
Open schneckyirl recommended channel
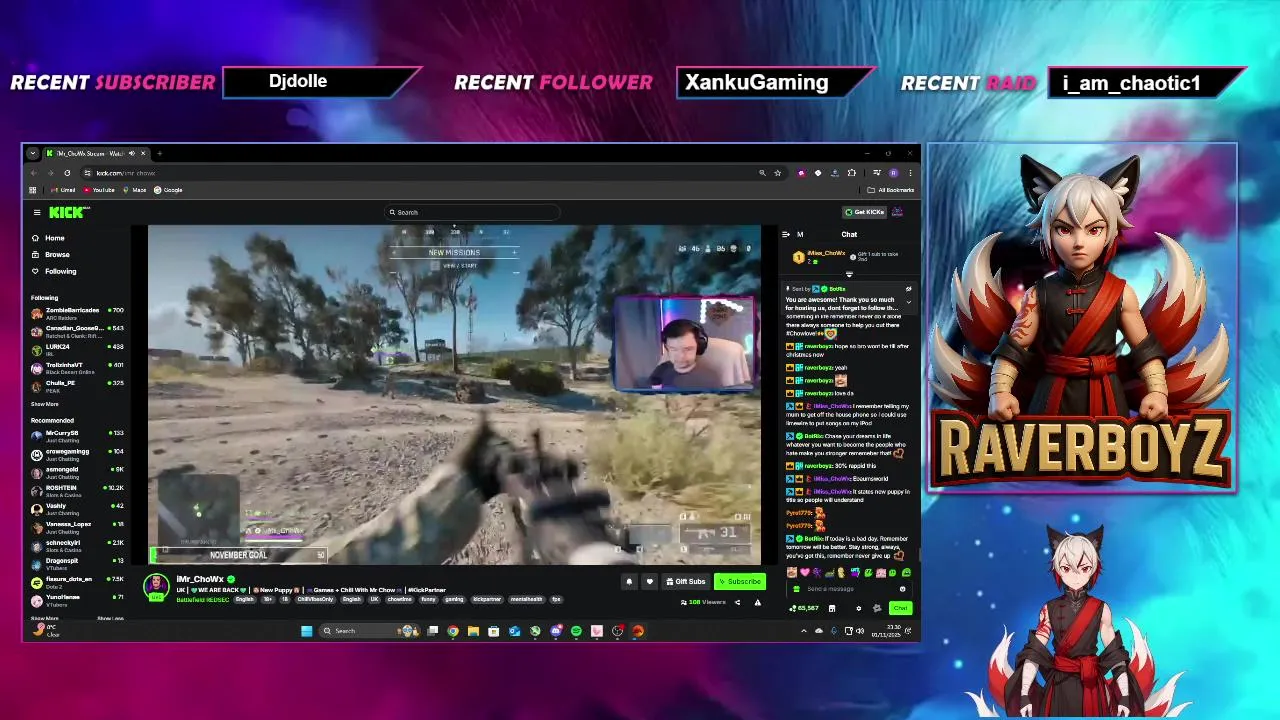77,544
